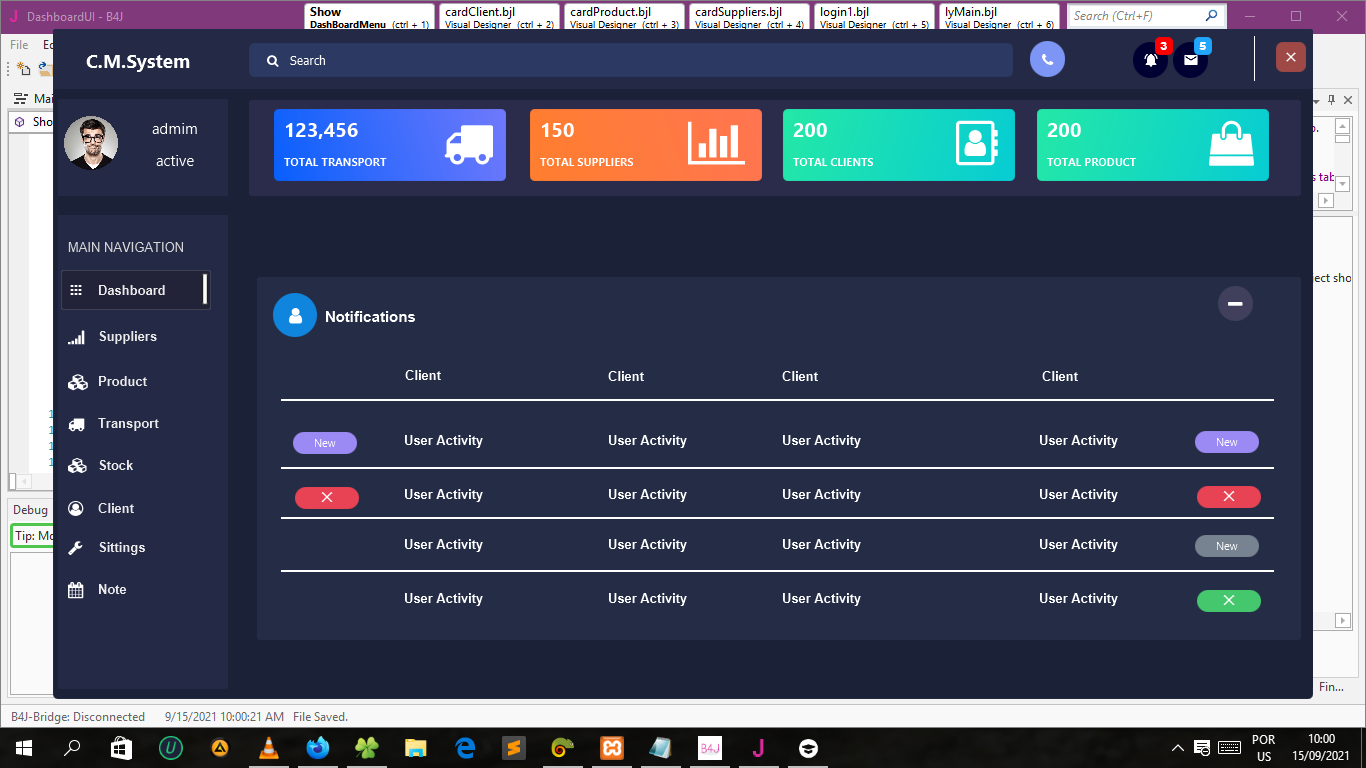
Task: Switch to cardSuppliers.bjl Visual Designer tab
Action: tap(749, 17)
